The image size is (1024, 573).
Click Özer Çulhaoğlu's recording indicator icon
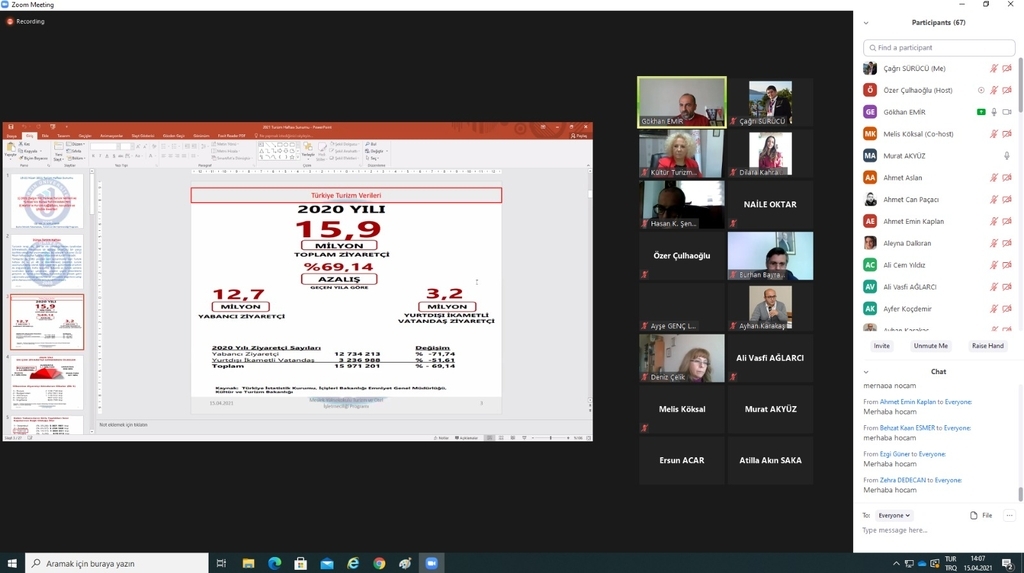(981, 90)
